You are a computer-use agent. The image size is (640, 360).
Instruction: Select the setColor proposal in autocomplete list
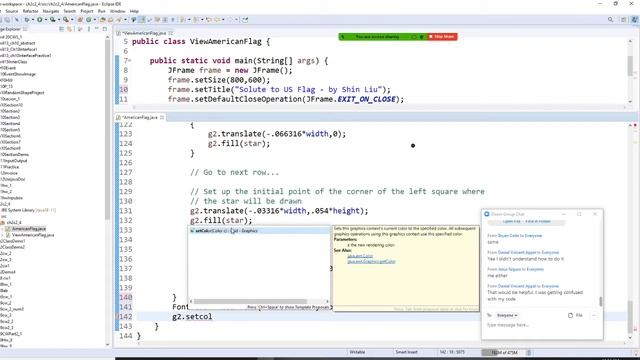pyautogui.click(x=259, y=231)
